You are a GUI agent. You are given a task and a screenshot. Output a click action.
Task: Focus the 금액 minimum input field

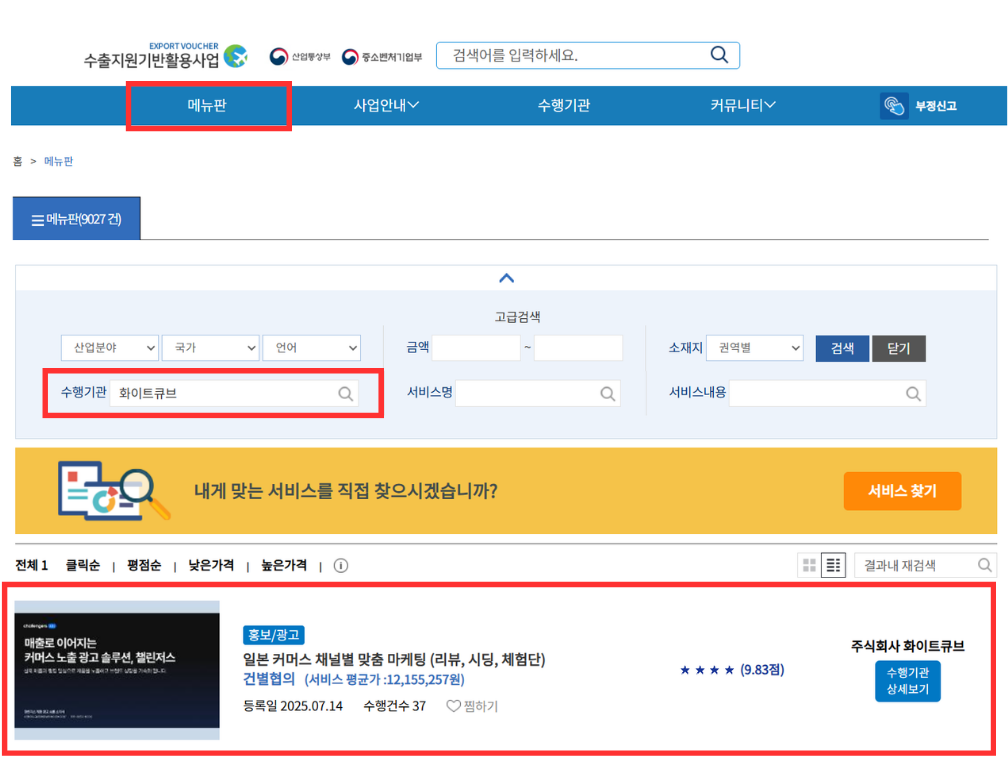476,348
